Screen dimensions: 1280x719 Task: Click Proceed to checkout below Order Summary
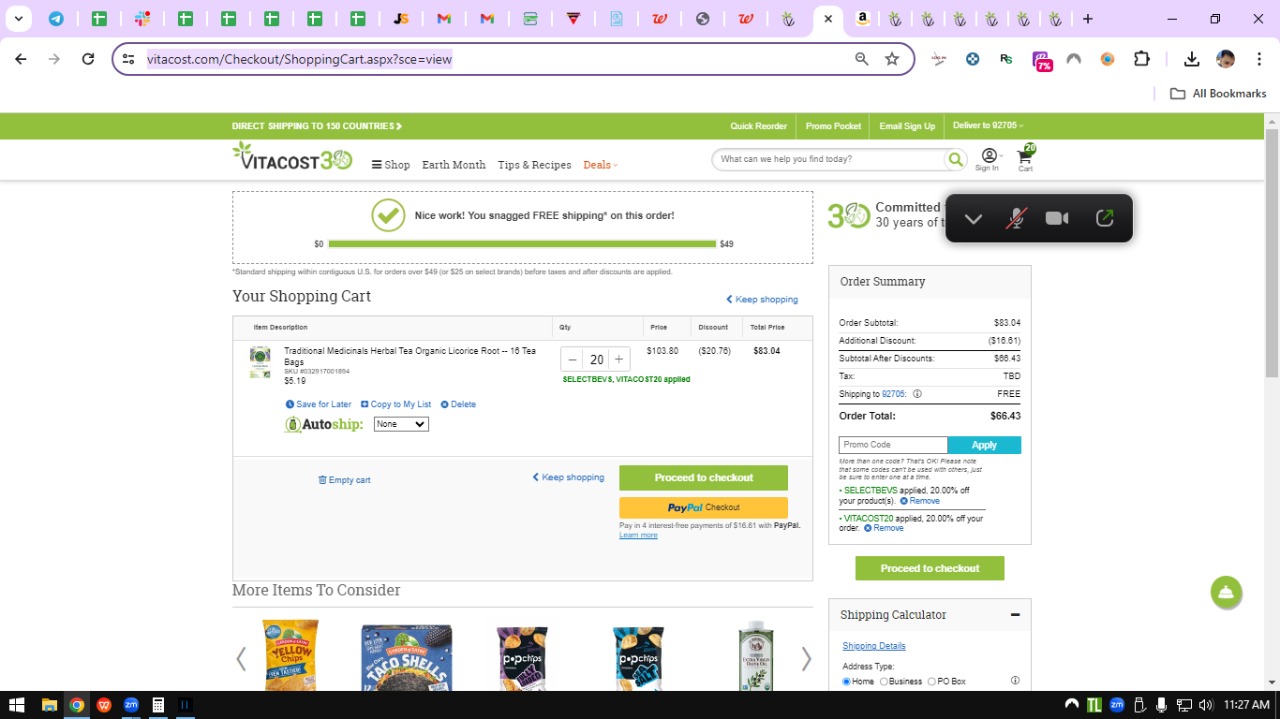(x=929, y=568)
